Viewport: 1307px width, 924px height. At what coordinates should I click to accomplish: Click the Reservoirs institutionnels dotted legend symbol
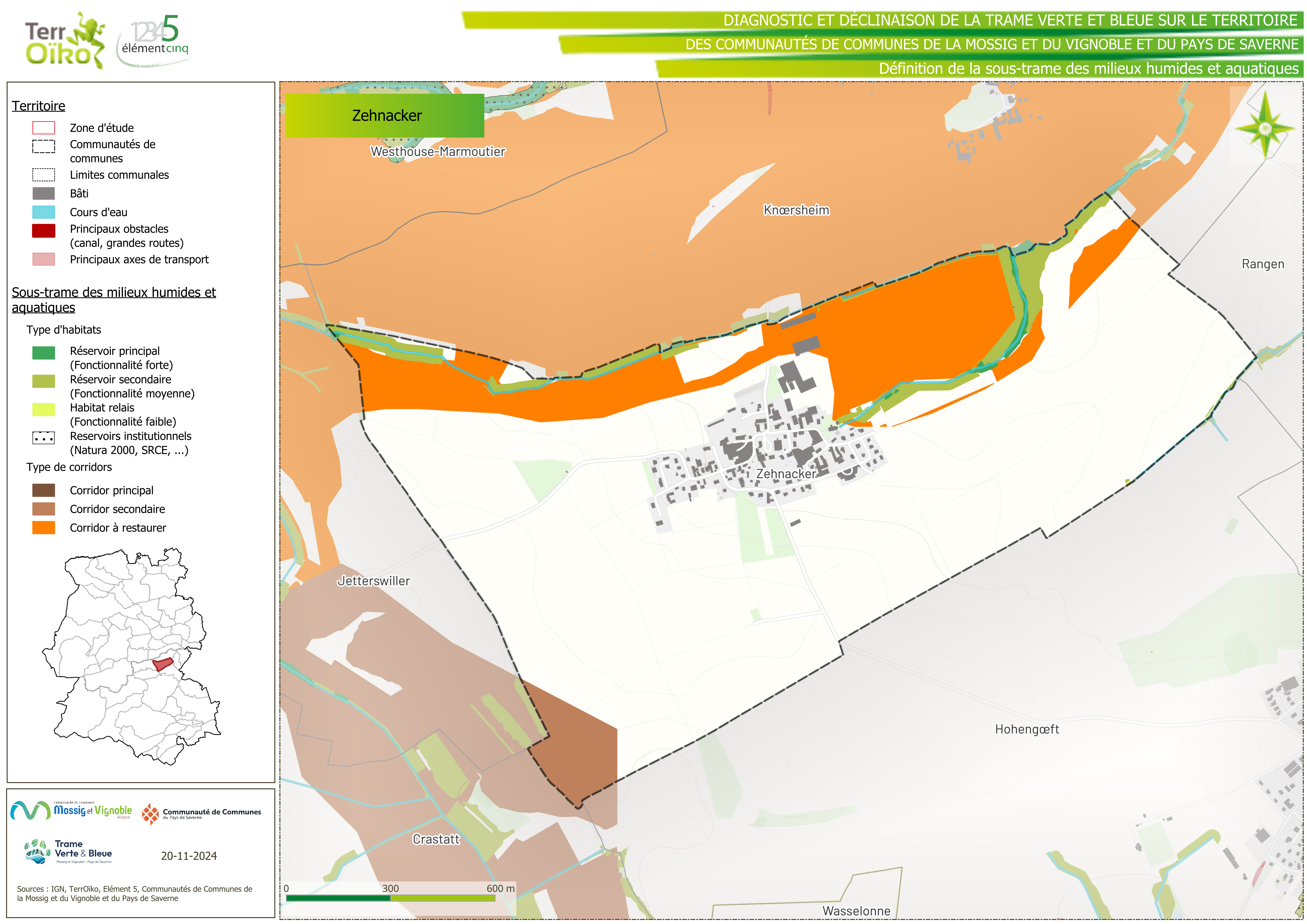pos(44,438)
